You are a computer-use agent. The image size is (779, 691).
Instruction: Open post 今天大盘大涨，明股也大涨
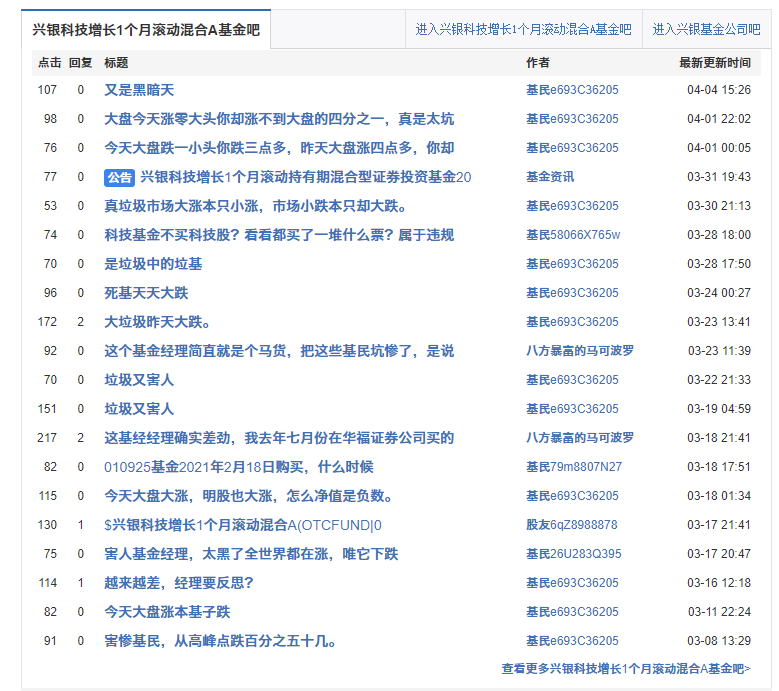[249, 496]
